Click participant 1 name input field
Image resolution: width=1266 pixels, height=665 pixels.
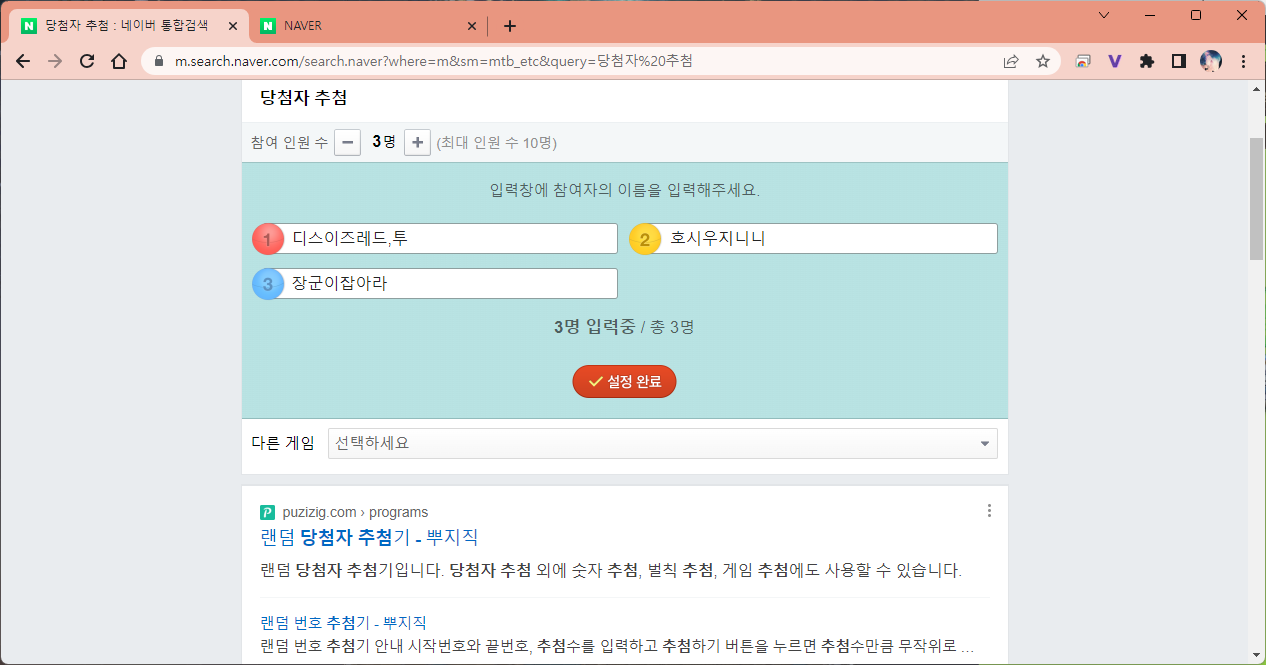click(450, 238)
